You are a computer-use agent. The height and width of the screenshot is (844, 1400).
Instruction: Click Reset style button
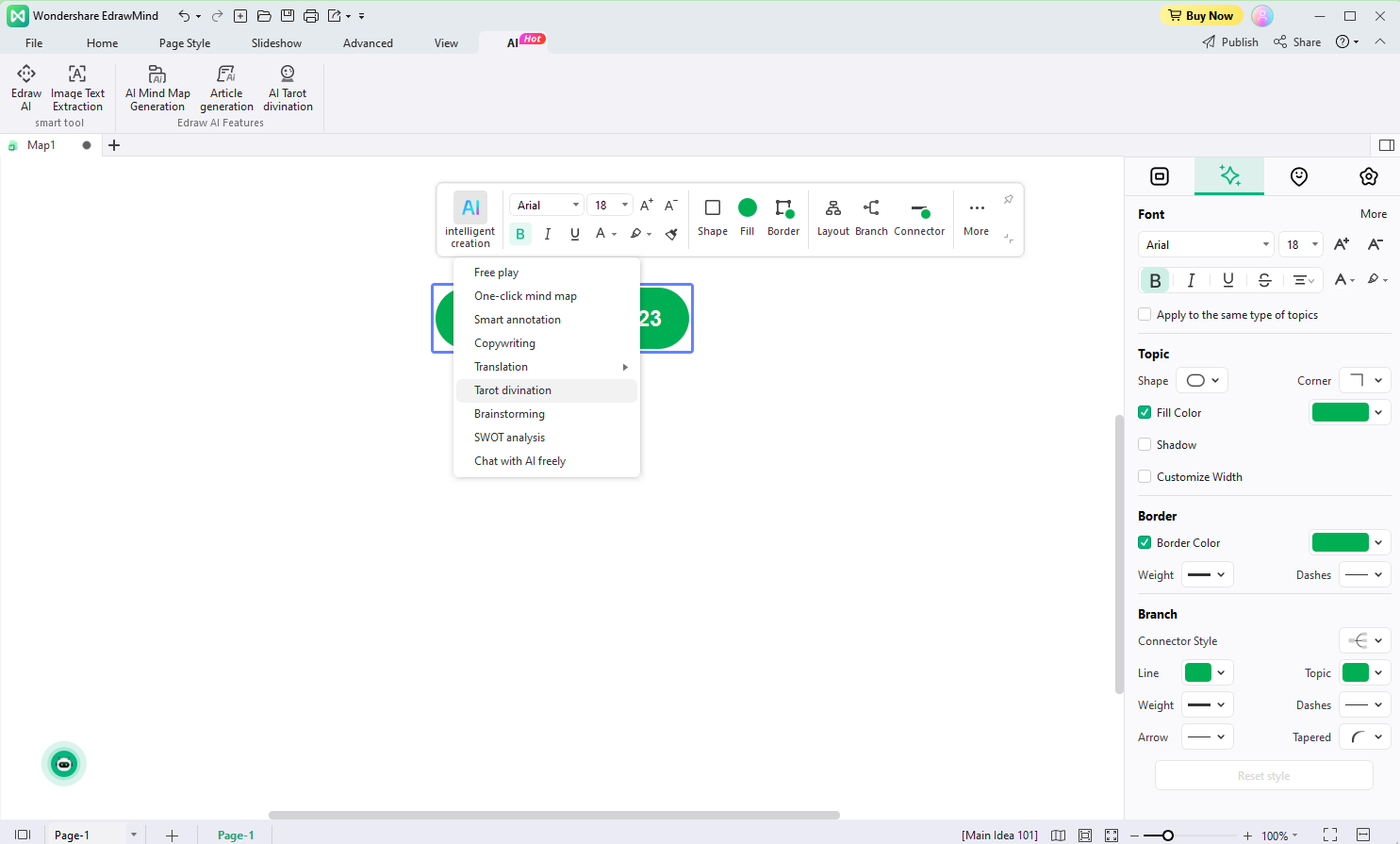click(1263, 775)
